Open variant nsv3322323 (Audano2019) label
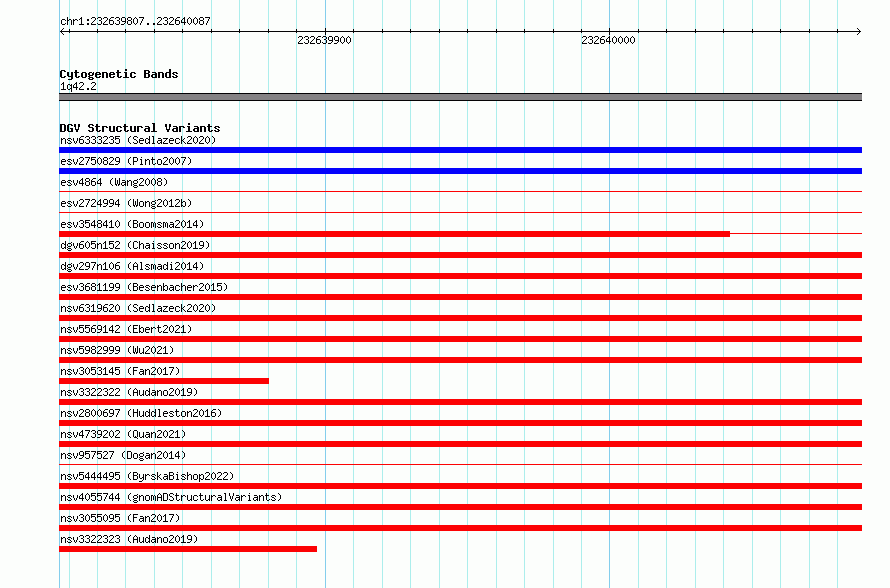The image size is (890, 588). pyautogui.click(x=129, y=539)
